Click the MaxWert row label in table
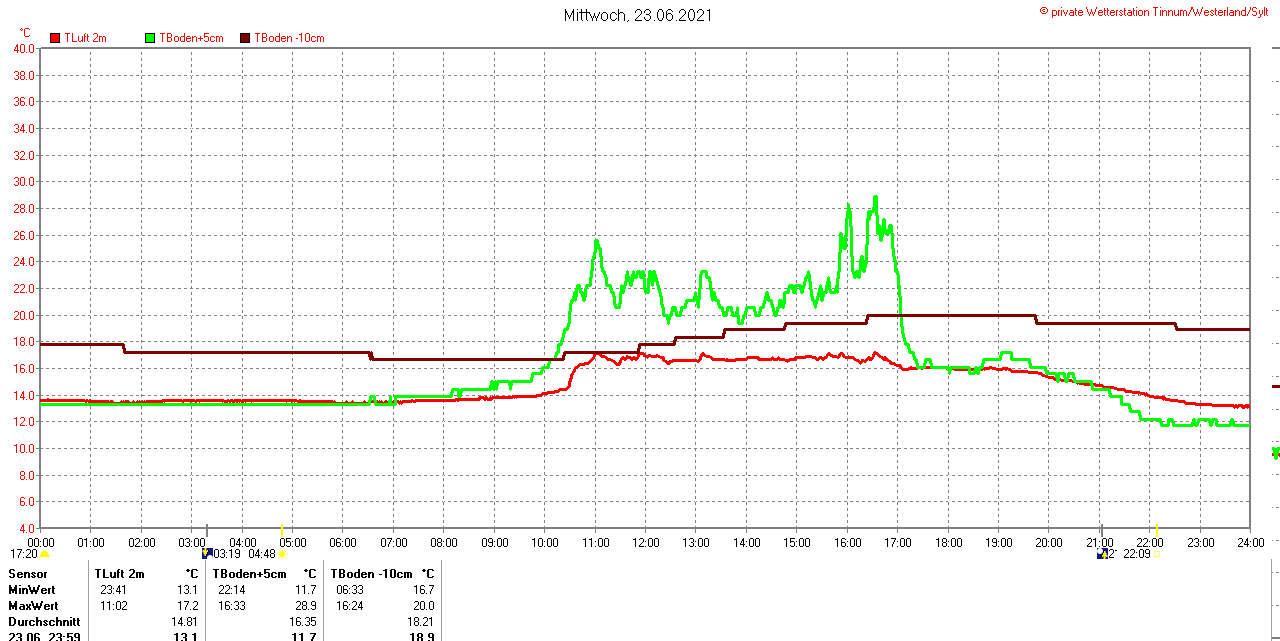1280x641 pixels. (33, 606)
